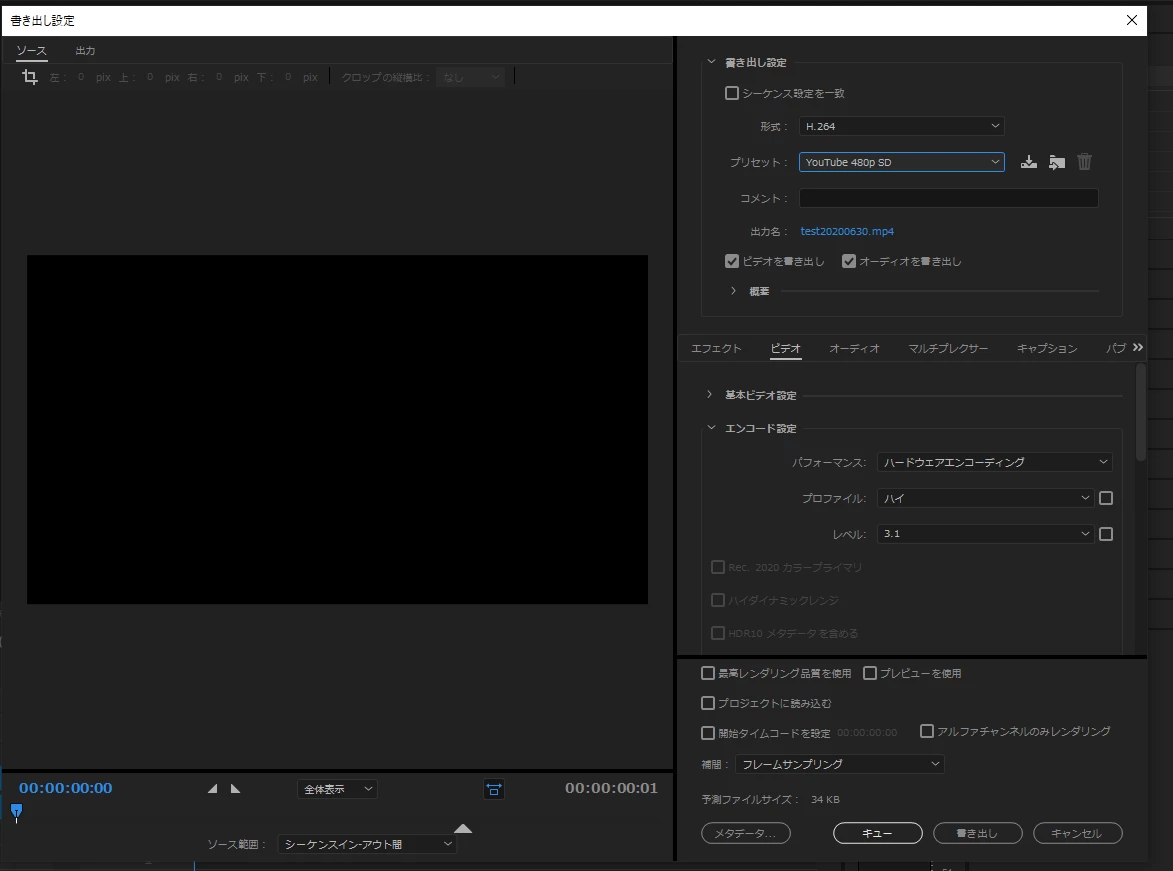Click the video settings vertical scrollbar
The height and width of the screenshot is (871, 1173).
1140,412
